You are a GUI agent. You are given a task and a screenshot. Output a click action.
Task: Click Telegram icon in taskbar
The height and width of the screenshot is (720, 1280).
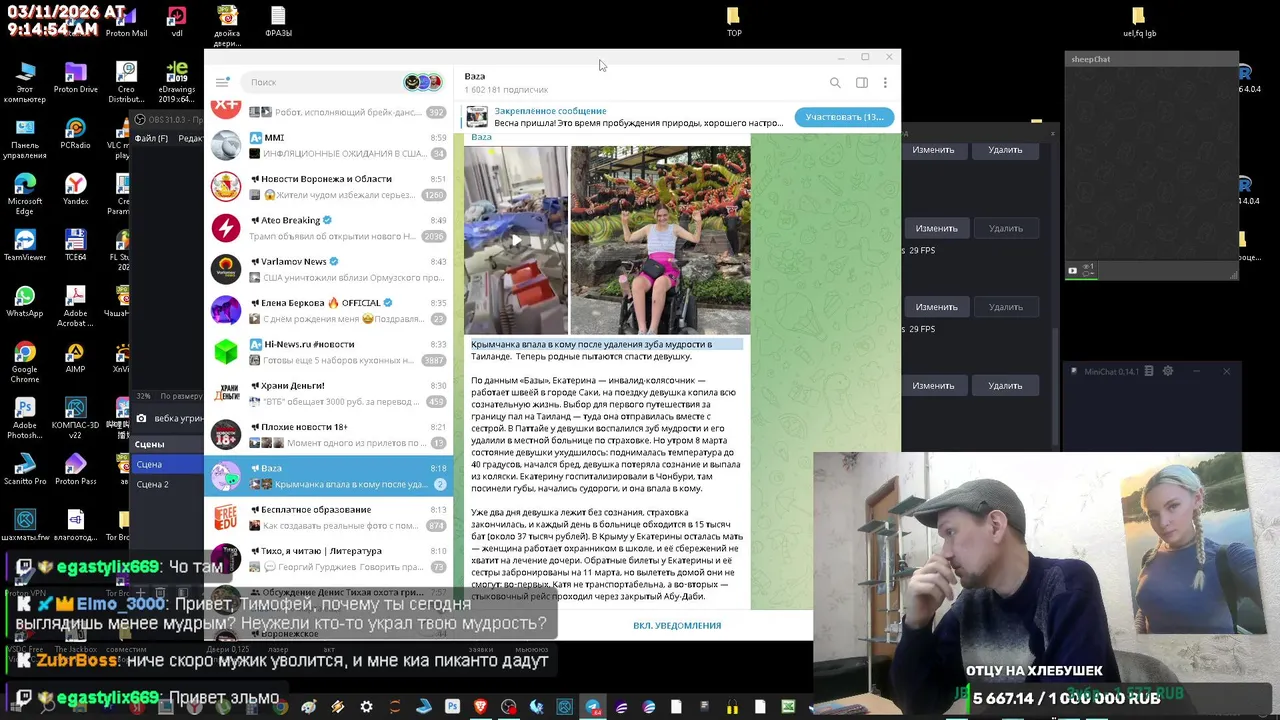[593, 707]
